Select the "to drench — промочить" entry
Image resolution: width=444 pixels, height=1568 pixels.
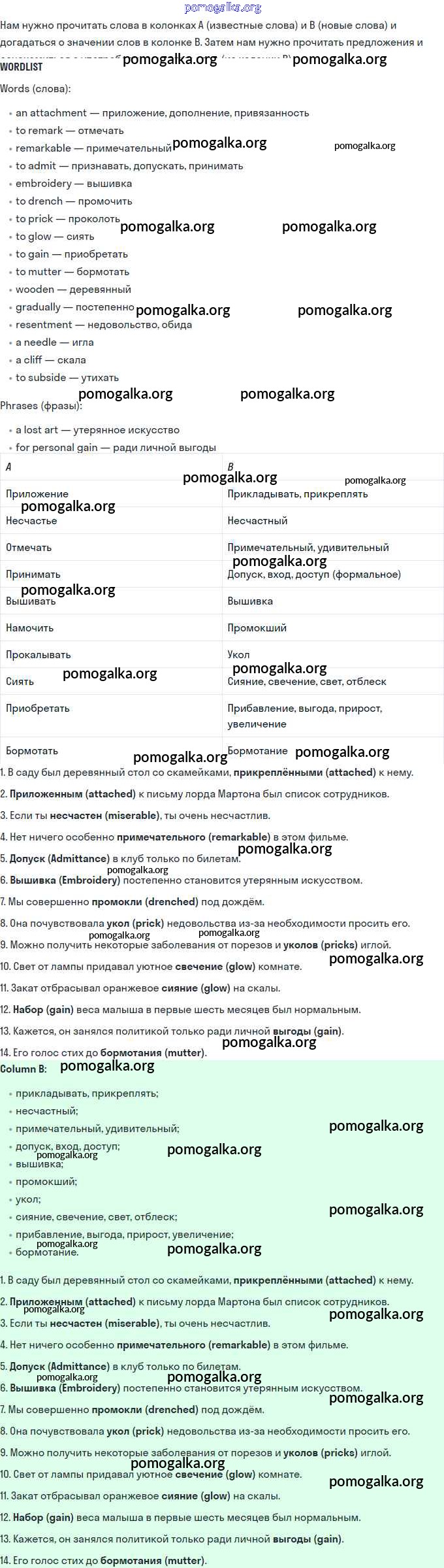pyautogui.click(x=74, y=201)
